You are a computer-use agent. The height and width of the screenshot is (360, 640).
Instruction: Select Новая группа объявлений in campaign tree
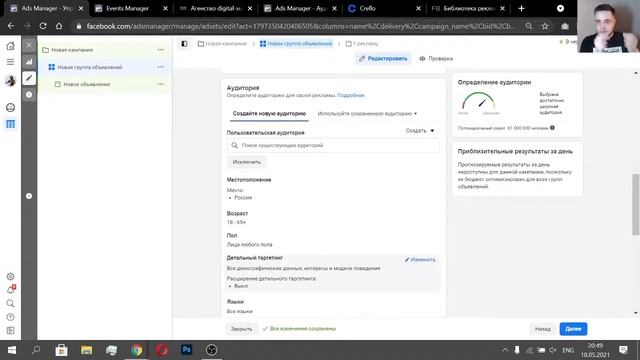(x=90, y=67)
